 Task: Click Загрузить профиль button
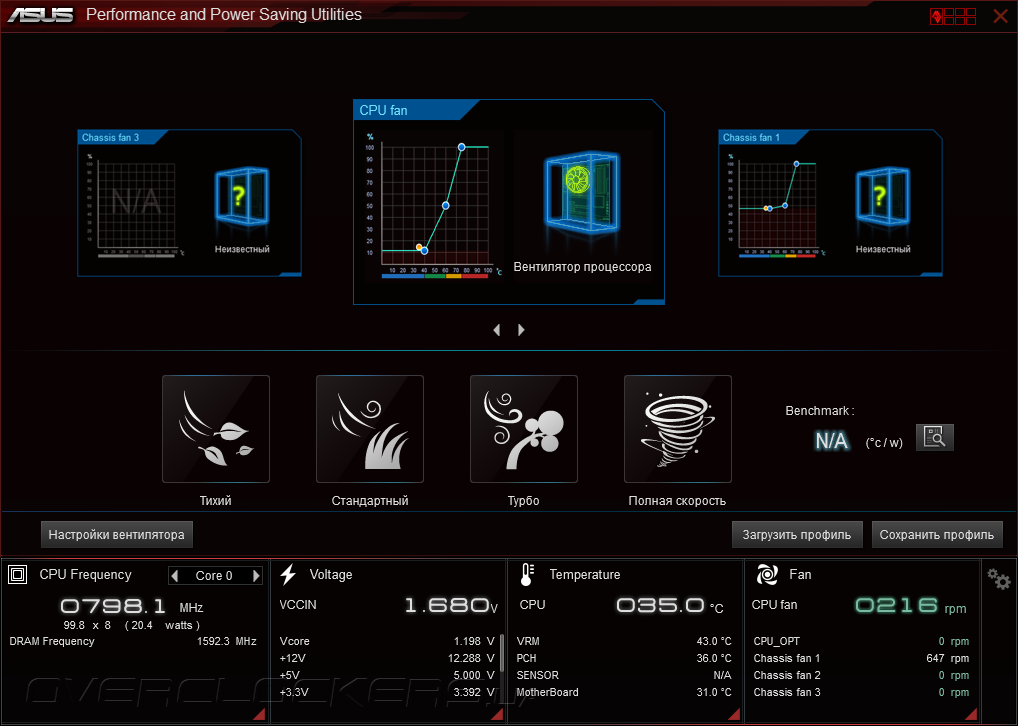(x=797, y=534)
